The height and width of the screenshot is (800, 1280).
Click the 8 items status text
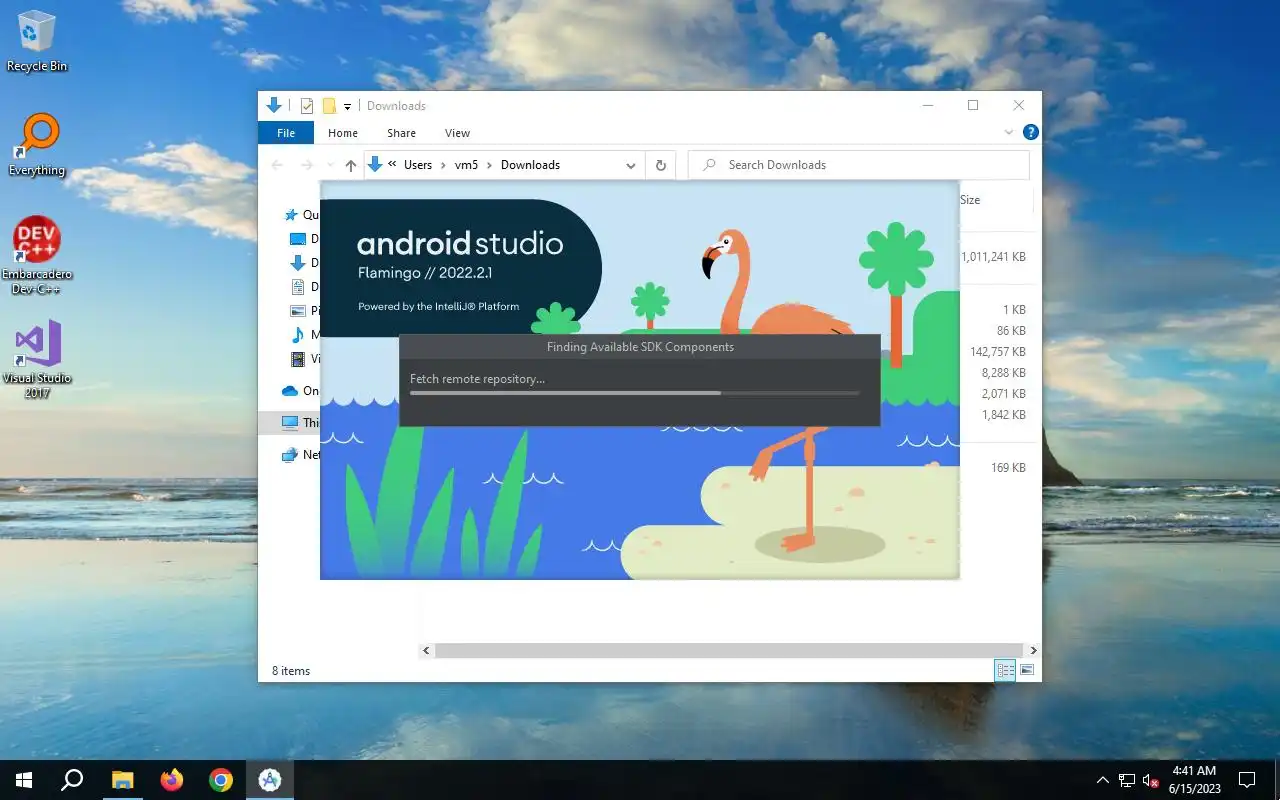tap(291, 671)
